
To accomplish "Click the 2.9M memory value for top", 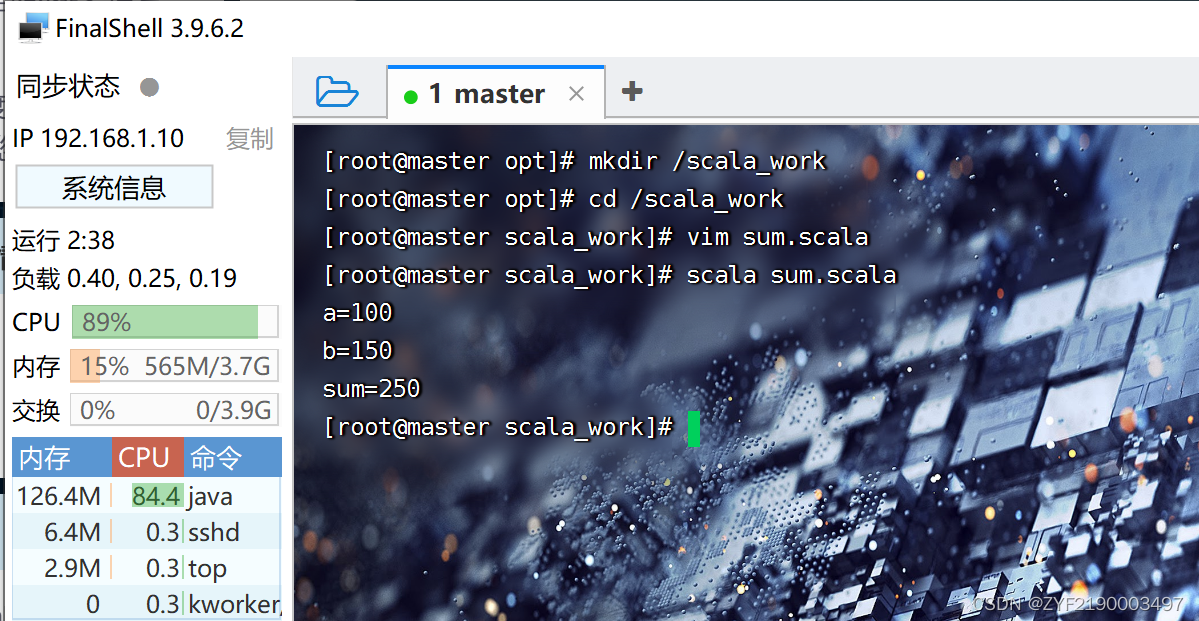I will pos(73,568).
